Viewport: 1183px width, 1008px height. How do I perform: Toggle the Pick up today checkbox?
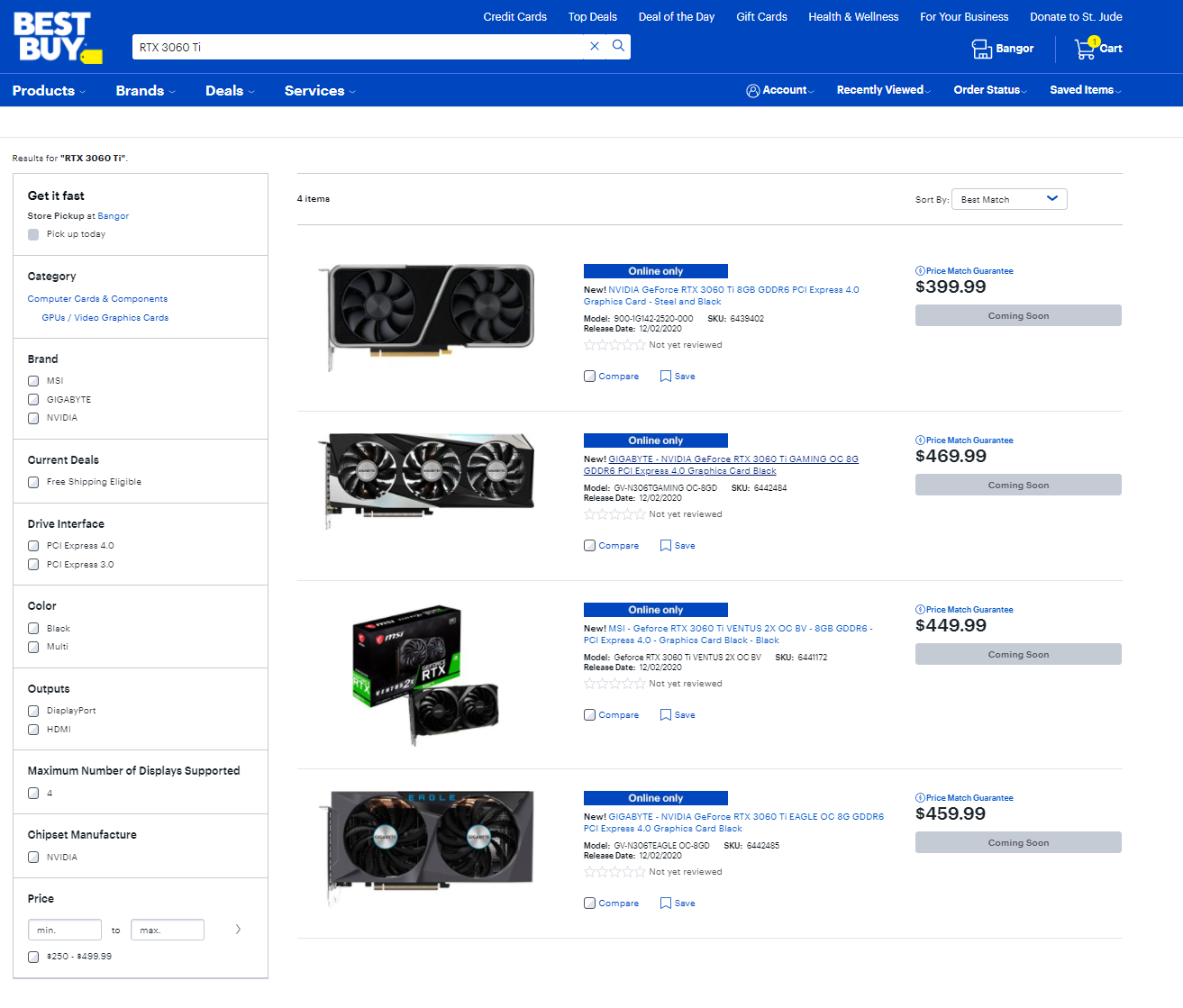[33, 234]
